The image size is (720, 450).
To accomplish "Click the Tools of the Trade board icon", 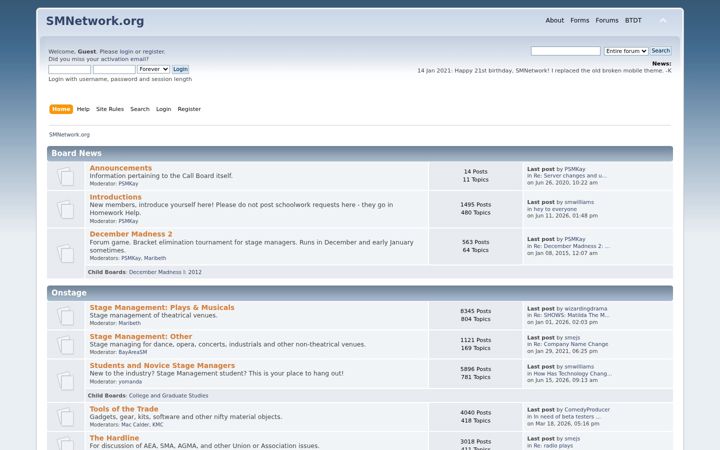I will tap(66, 417).
